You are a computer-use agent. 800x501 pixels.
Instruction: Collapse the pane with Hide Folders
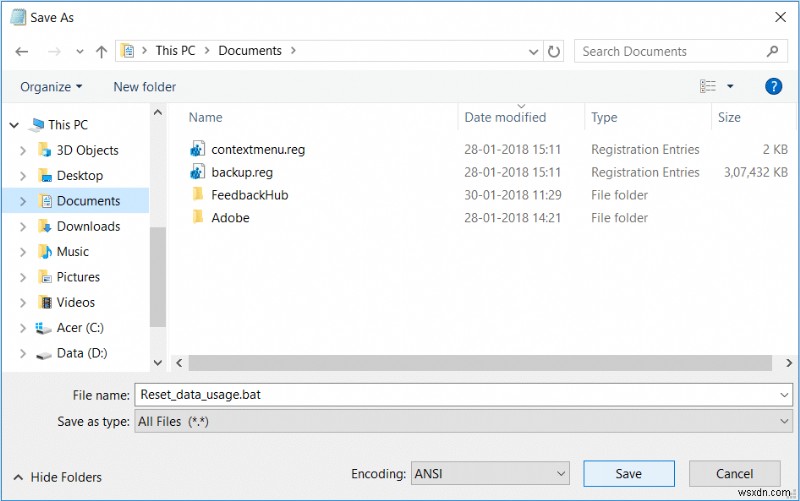tap(57, 477)
